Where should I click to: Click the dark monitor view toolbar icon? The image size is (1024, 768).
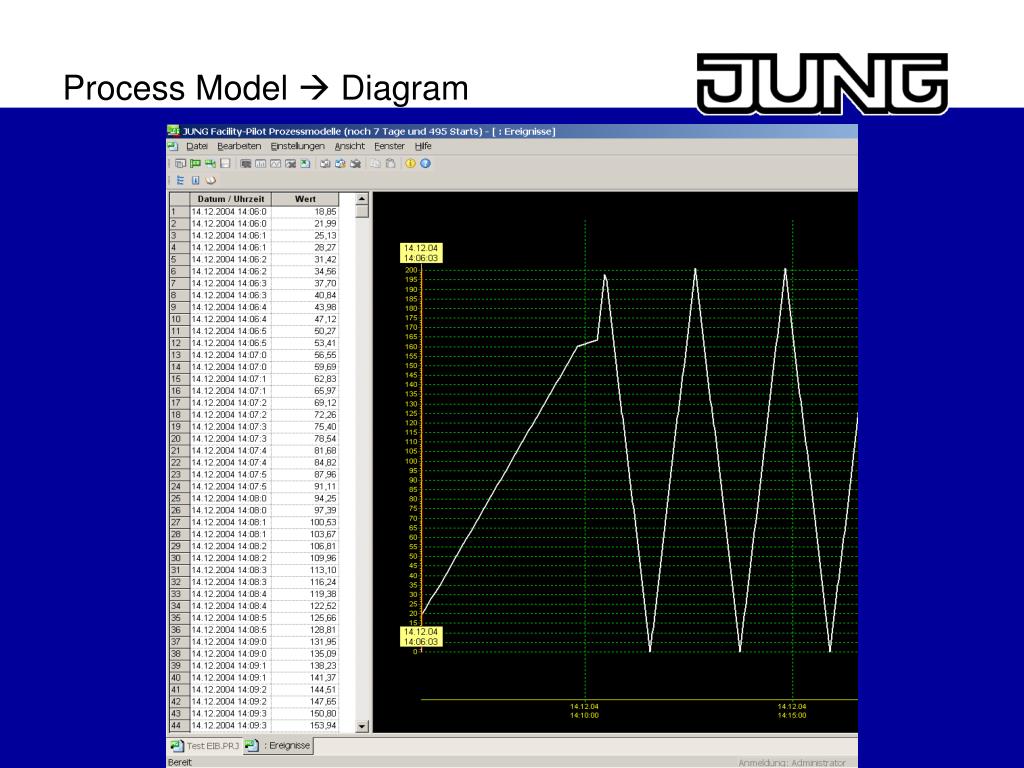click(x=246, y=164)
